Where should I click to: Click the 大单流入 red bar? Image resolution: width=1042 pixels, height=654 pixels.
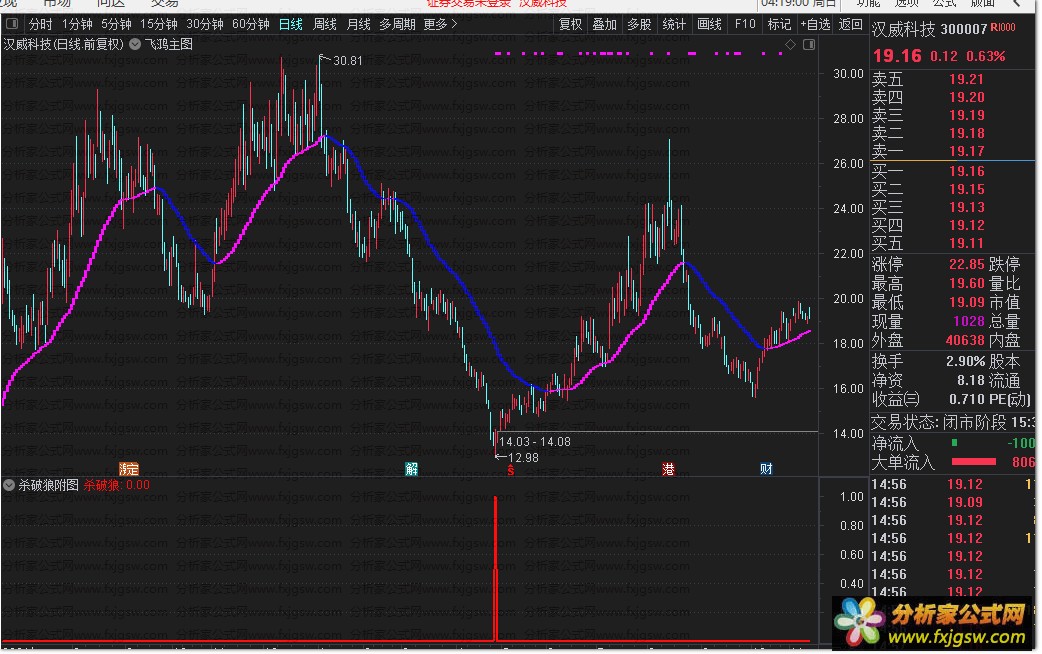point(974,462)
